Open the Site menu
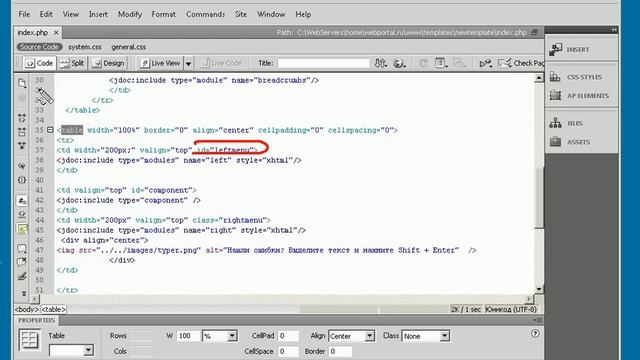Viewport: 640px width, 360px height. [x=241, y=14]
